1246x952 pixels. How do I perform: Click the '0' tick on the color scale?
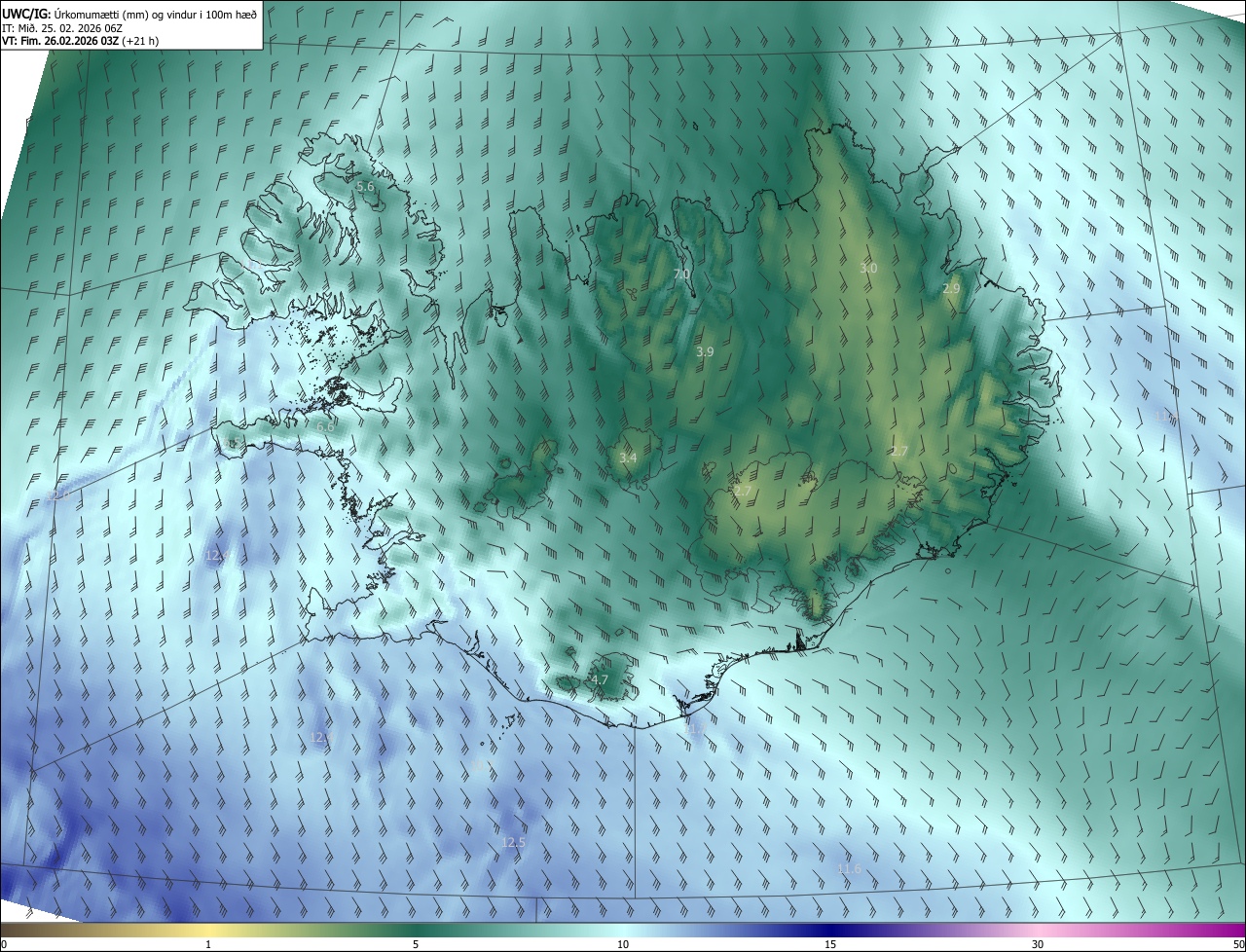(4, 944)
